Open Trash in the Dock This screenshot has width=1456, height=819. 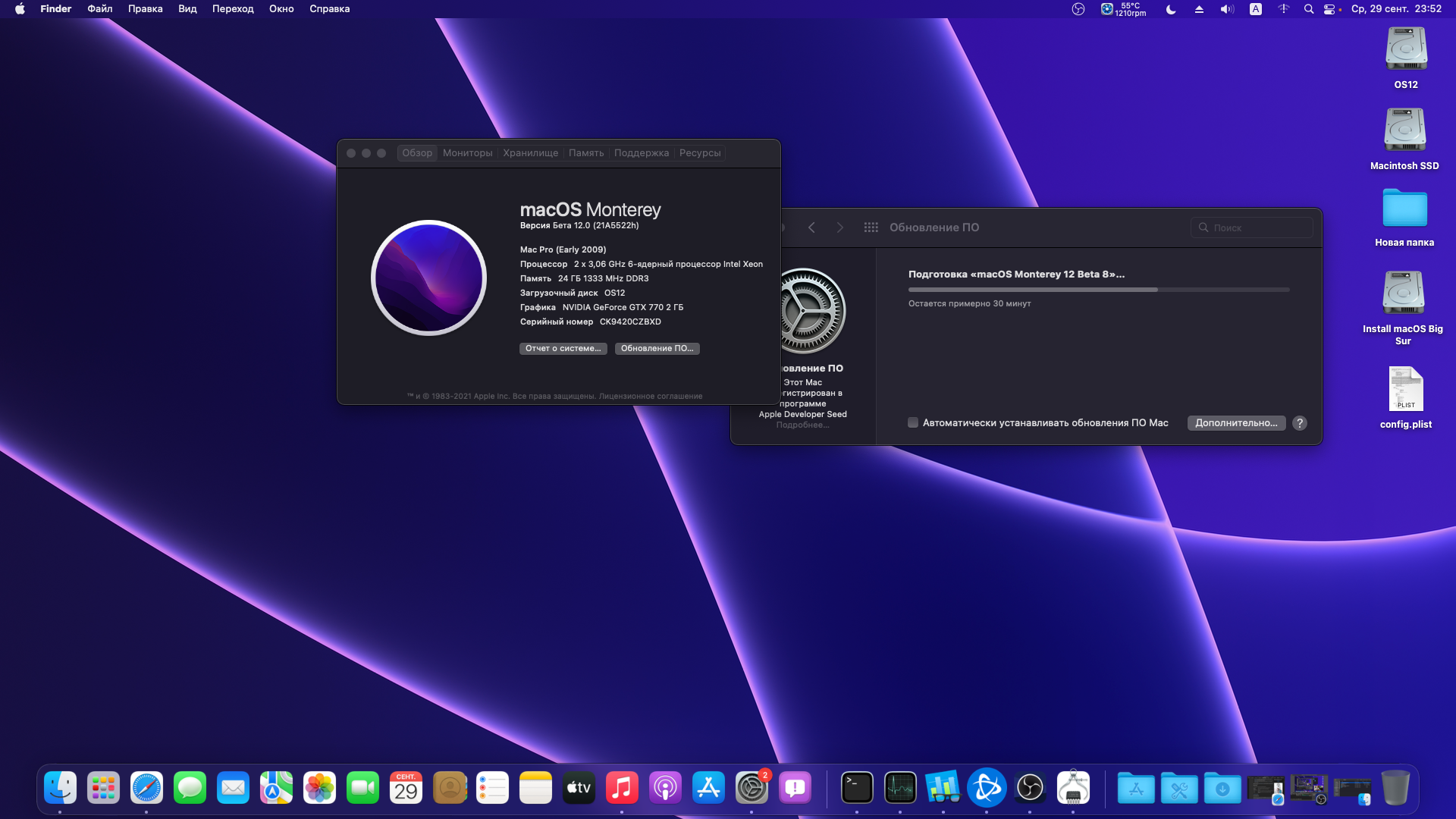tap(1395, 788)
